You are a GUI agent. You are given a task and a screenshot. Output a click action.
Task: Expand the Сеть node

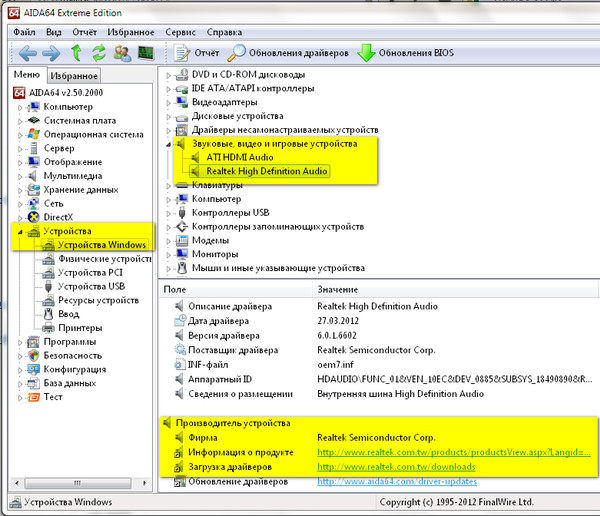pos(20,204)
